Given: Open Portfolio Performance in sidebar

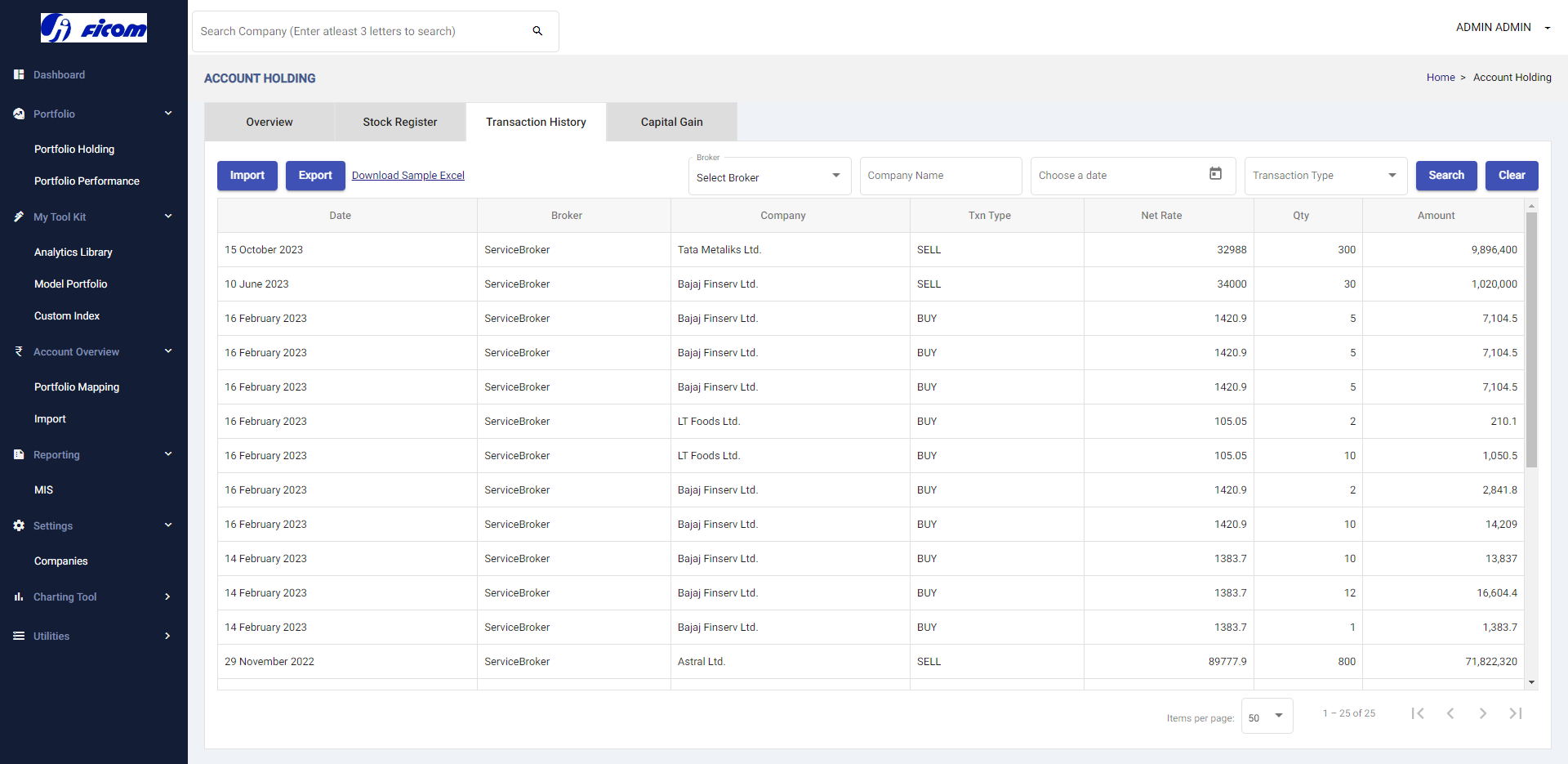Looking at the screenshot, I should click(87, 181).
